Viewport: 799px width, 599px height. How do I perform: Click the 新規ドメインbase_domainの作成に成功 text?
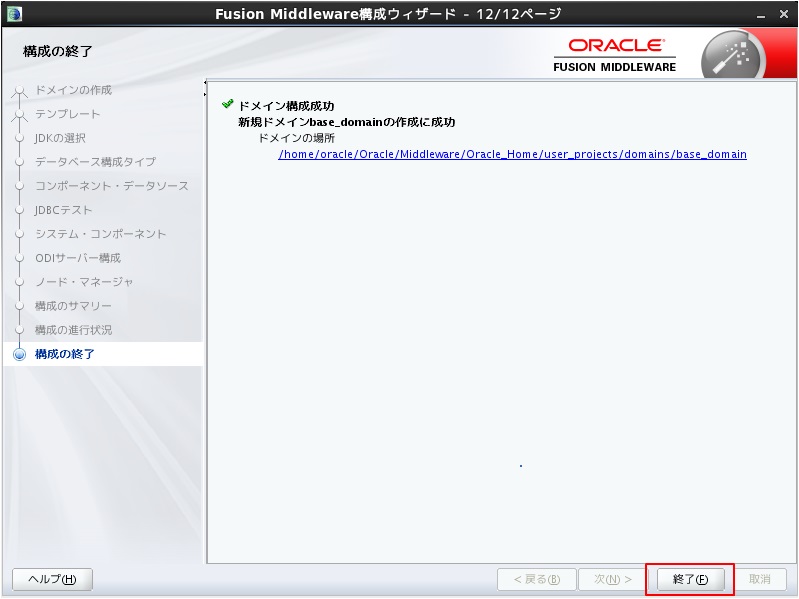[x=347, y=122]
